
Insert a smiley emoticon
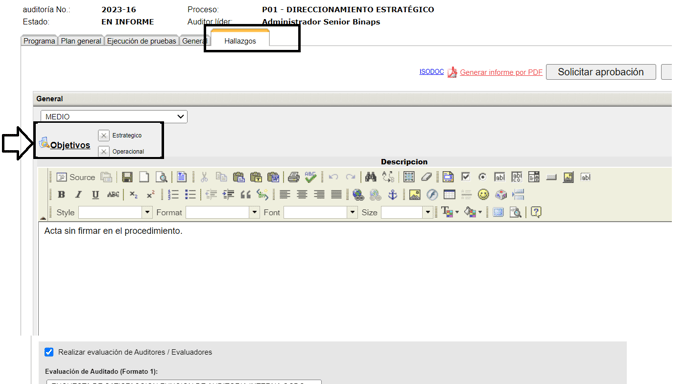pyautogui.click(x=483, y=194)
